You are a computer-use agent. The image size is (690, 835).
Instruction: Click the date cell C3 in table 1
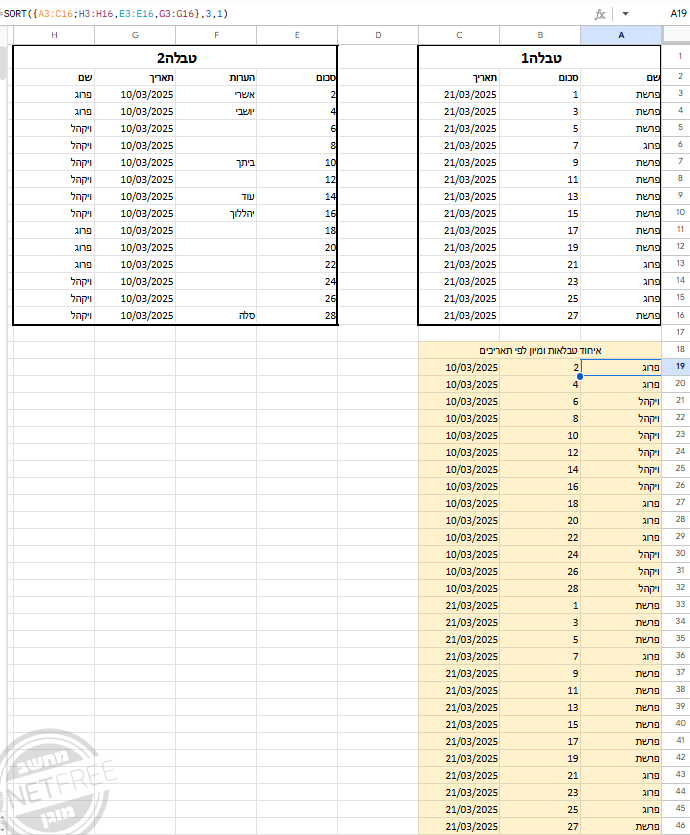459,95
